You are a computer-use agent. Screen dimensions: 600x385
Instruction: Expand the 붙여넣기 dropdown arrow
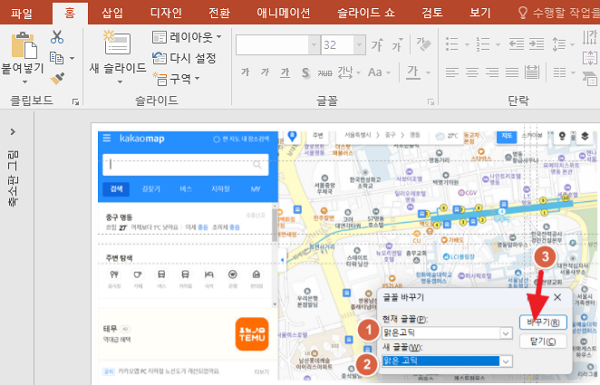tap(24, 82)
